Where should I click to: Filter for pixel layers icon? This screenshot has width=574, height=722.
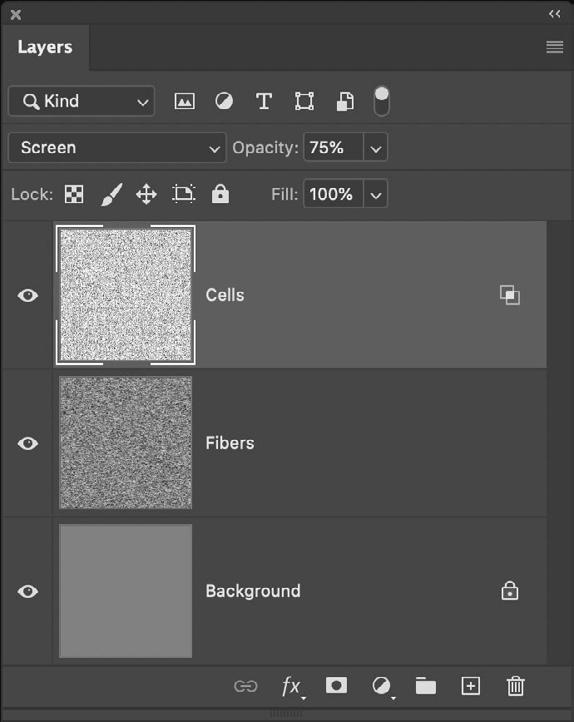[184, 101]
